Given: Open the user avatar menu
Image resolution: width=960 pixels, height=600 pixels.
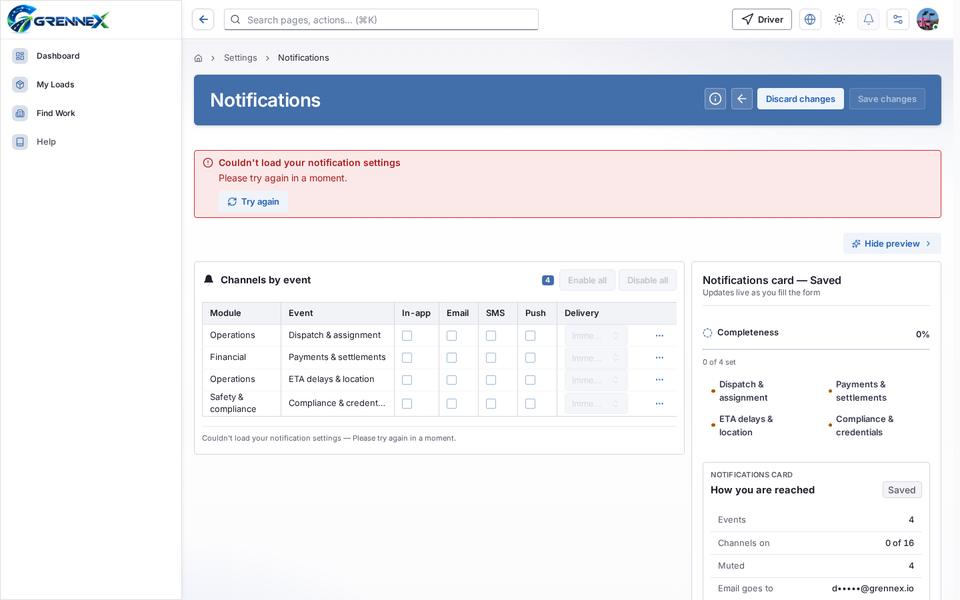Looking at the screenshot, I should pos(928,20).
